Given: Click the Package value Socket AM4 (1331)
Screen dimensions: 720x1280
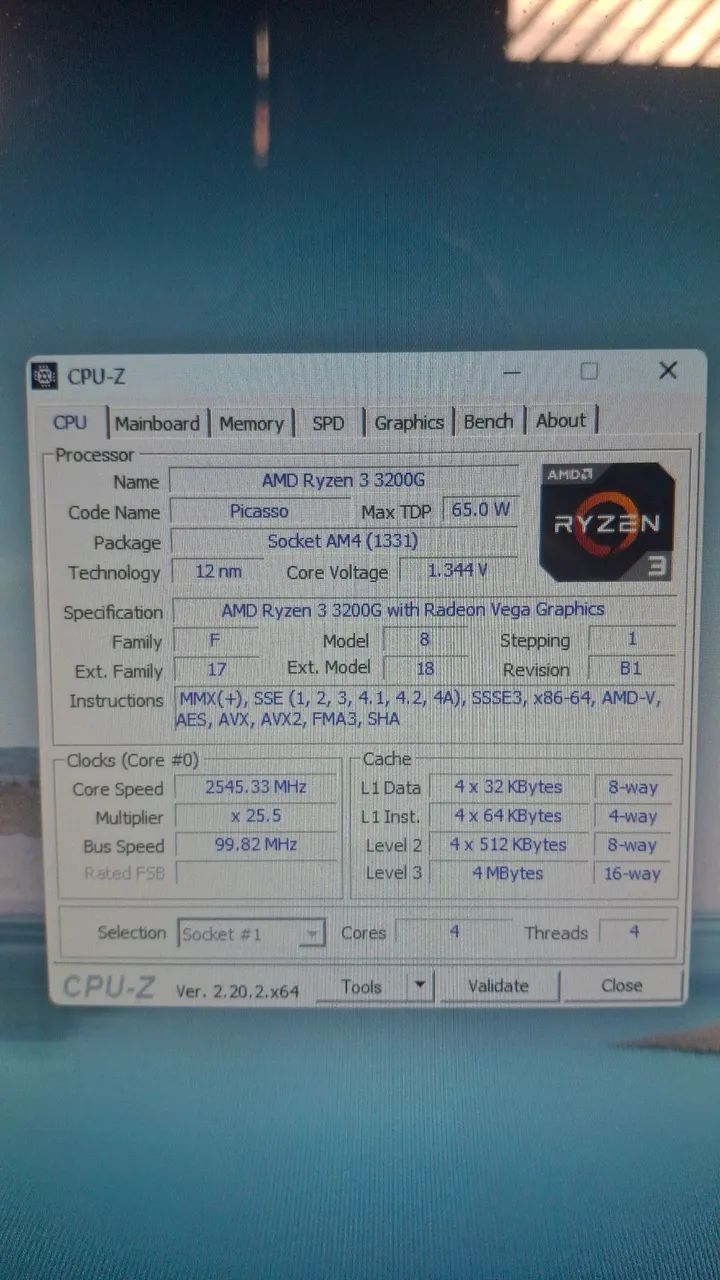Looking at the screenshot, I should click(x=343, y=541).
